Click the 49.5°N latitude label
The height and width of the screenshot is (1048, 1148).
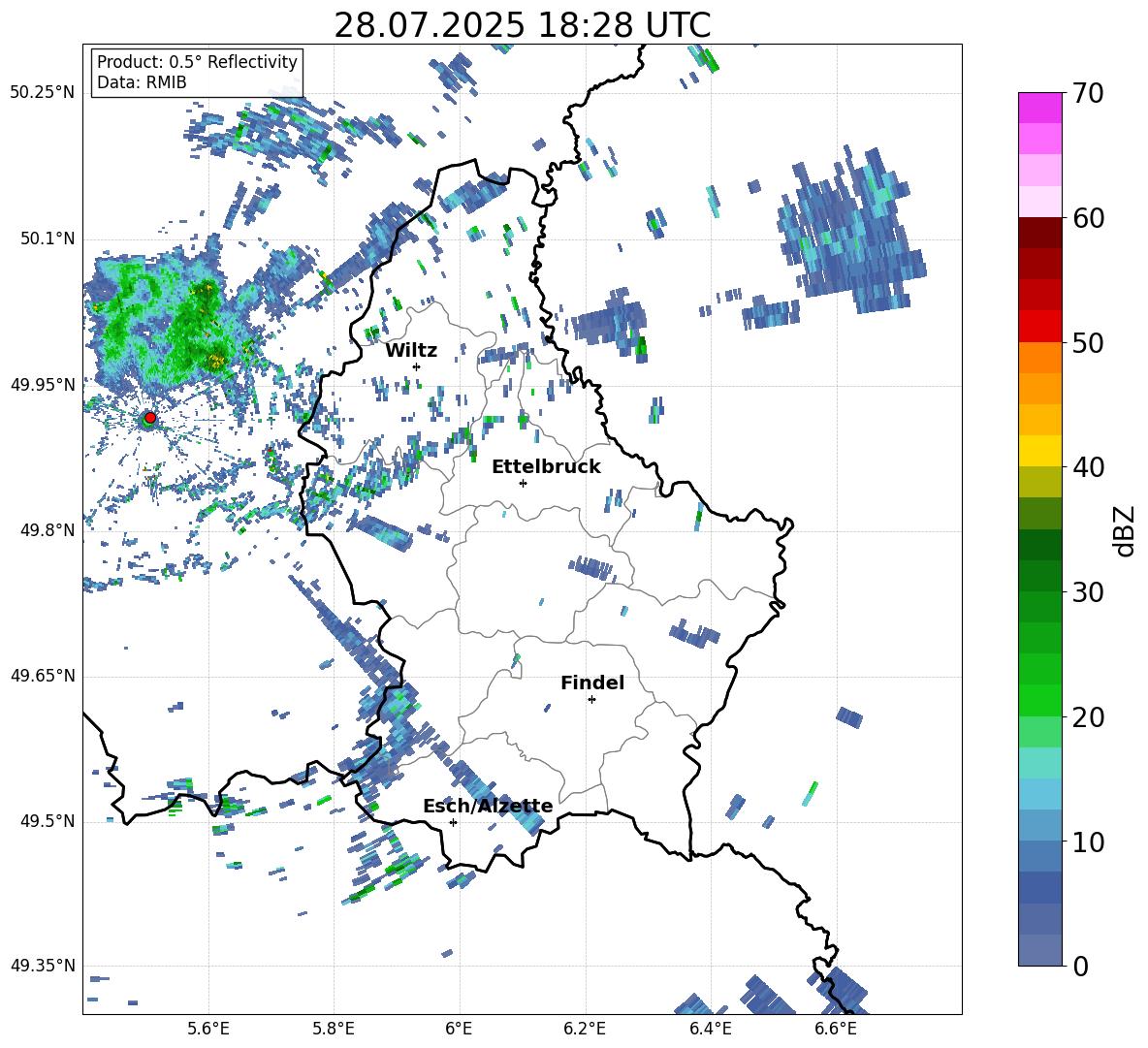(48, 821)
